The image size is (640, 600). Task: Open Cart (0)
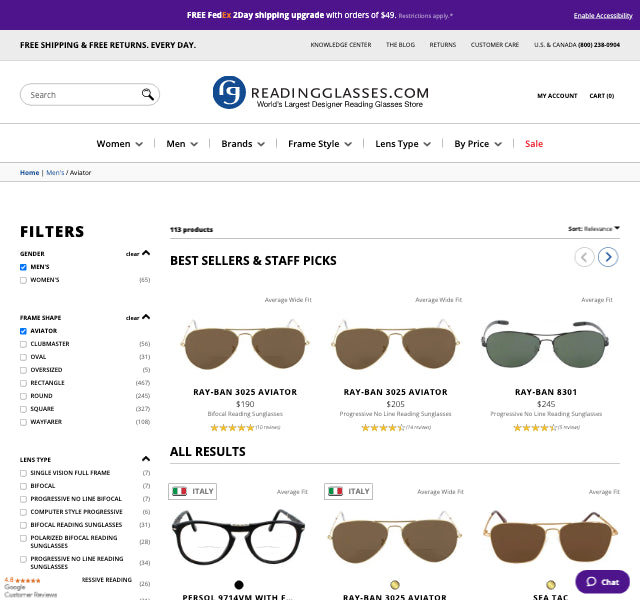pyautogui.click(x=602, y=96)
